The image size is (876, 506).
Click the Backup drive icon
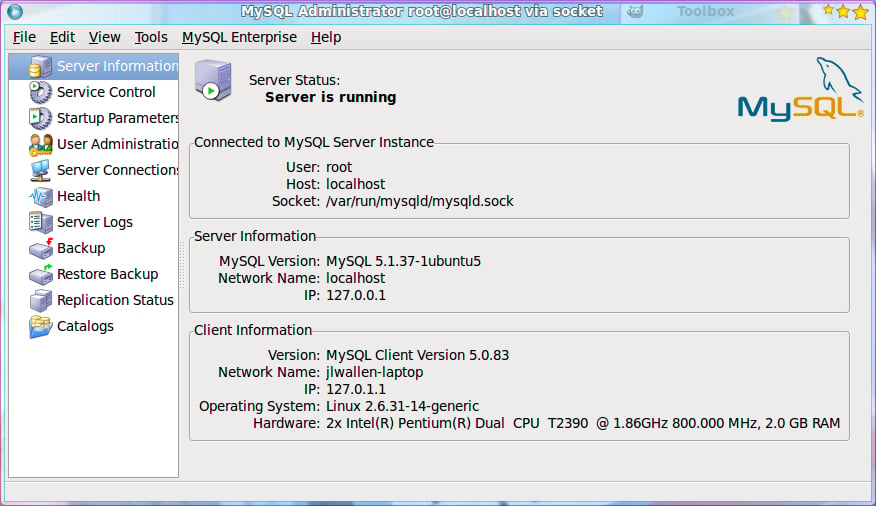click(40, 249)
